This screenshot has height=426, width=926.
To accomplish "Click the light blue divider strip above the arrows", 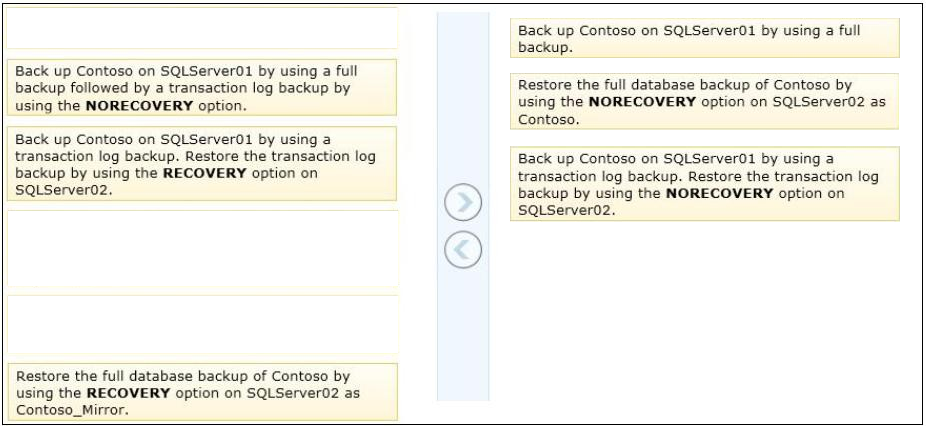I will click(x=463, y=95).
